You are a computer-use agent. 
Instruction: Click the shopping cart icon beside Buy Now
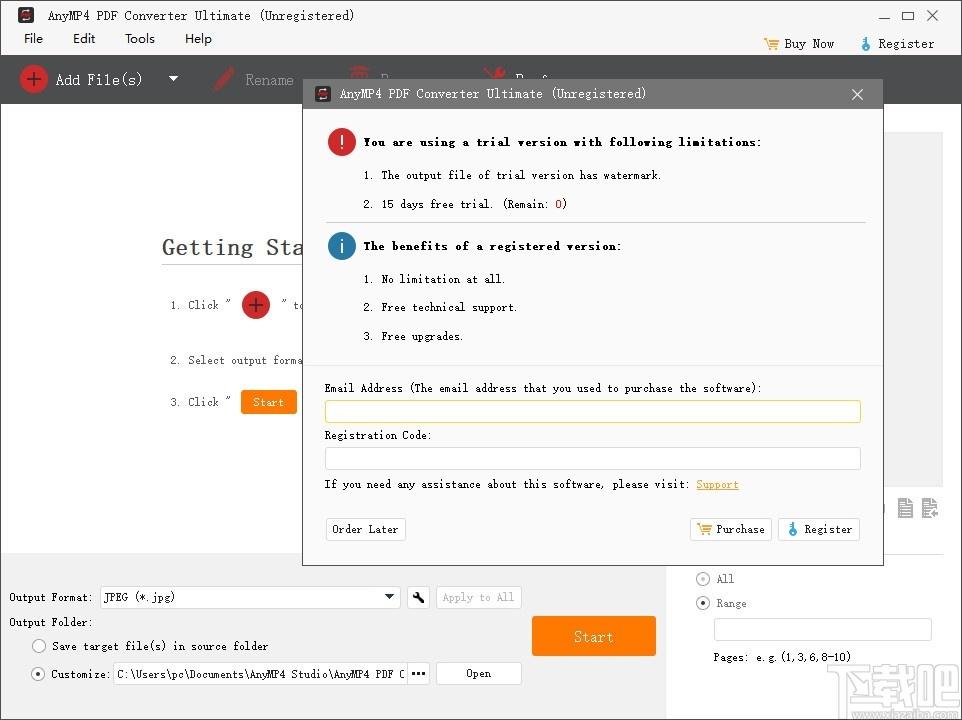771,44
